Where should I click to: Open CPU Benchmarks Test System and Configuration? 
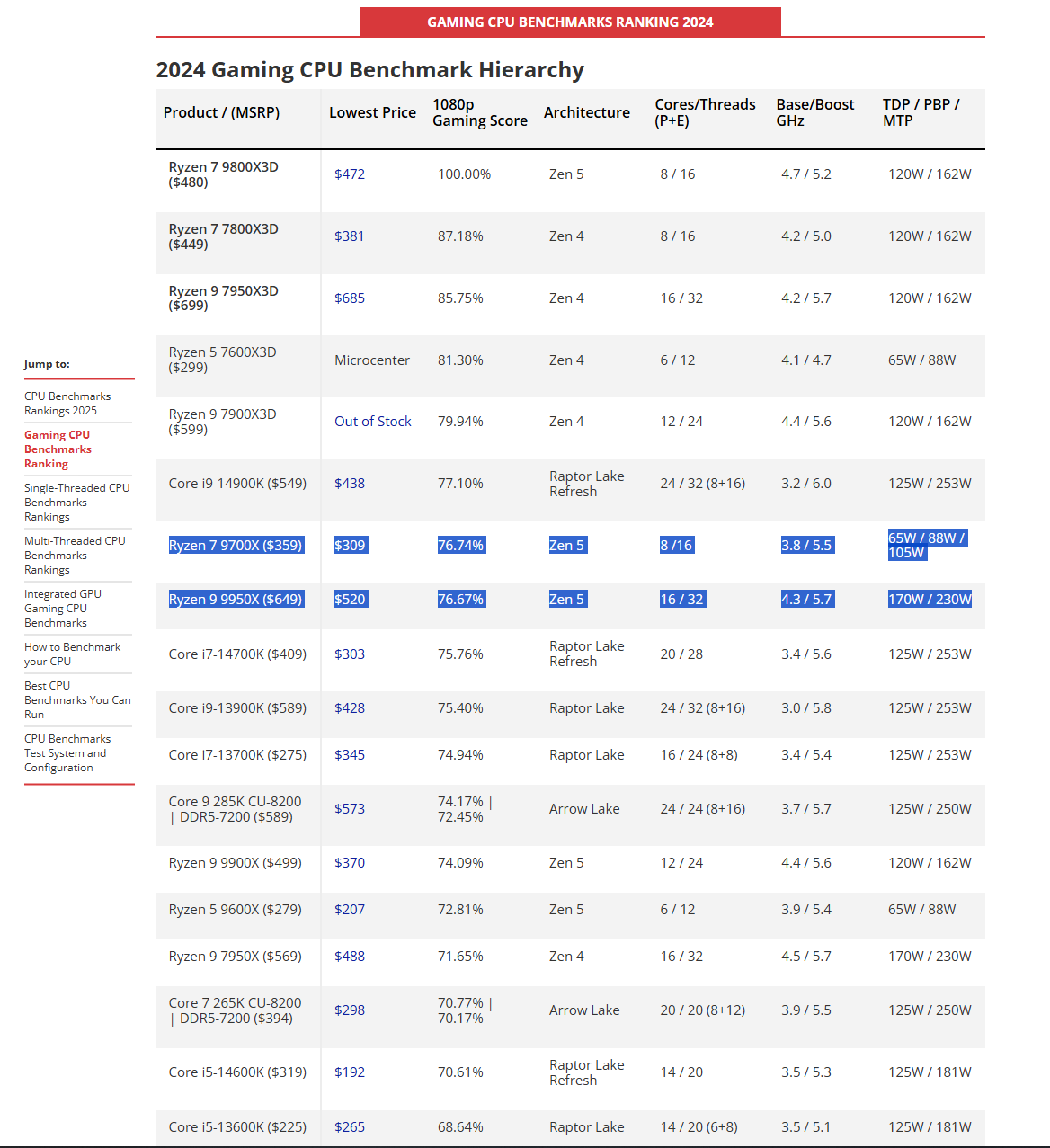[67, 753]
